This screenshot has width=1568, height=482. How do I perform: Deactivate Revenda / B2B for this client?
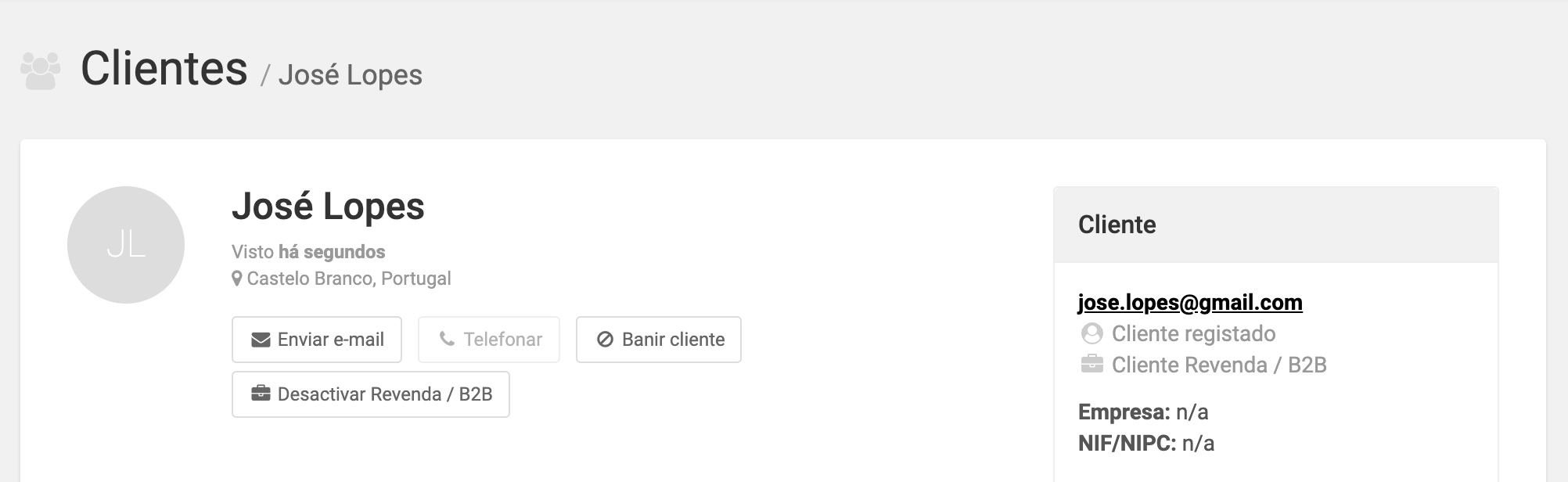coord(371,394)
